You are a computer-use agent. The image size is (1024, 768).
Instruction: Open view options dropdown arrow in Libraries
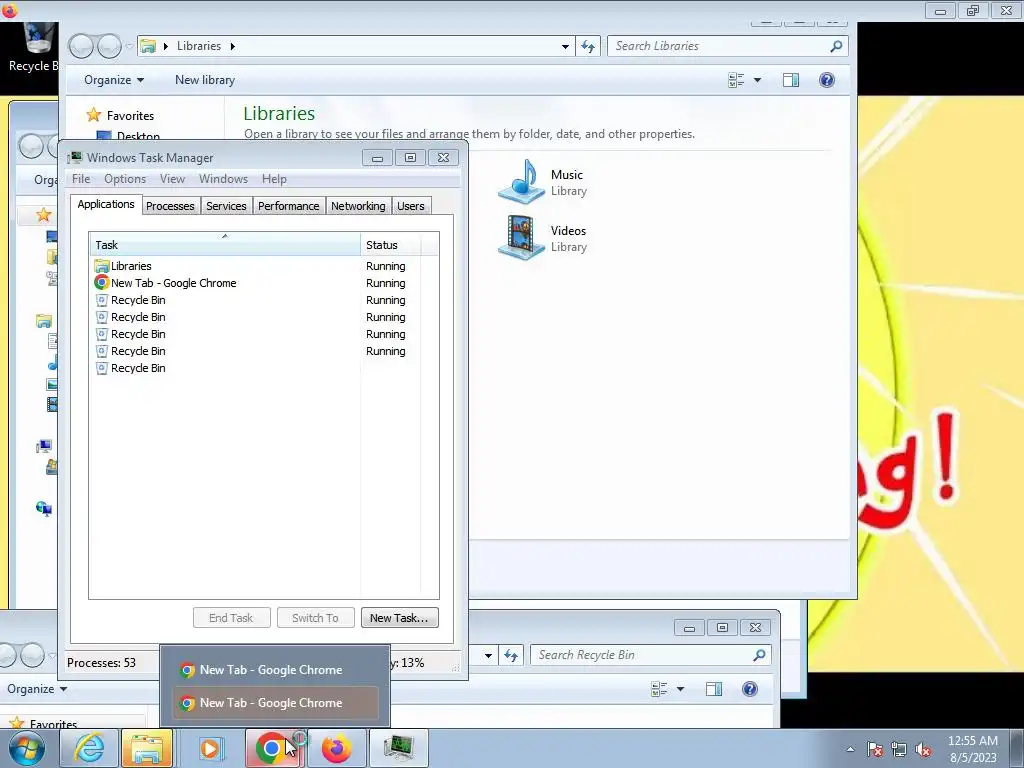[x=758, y=80]
